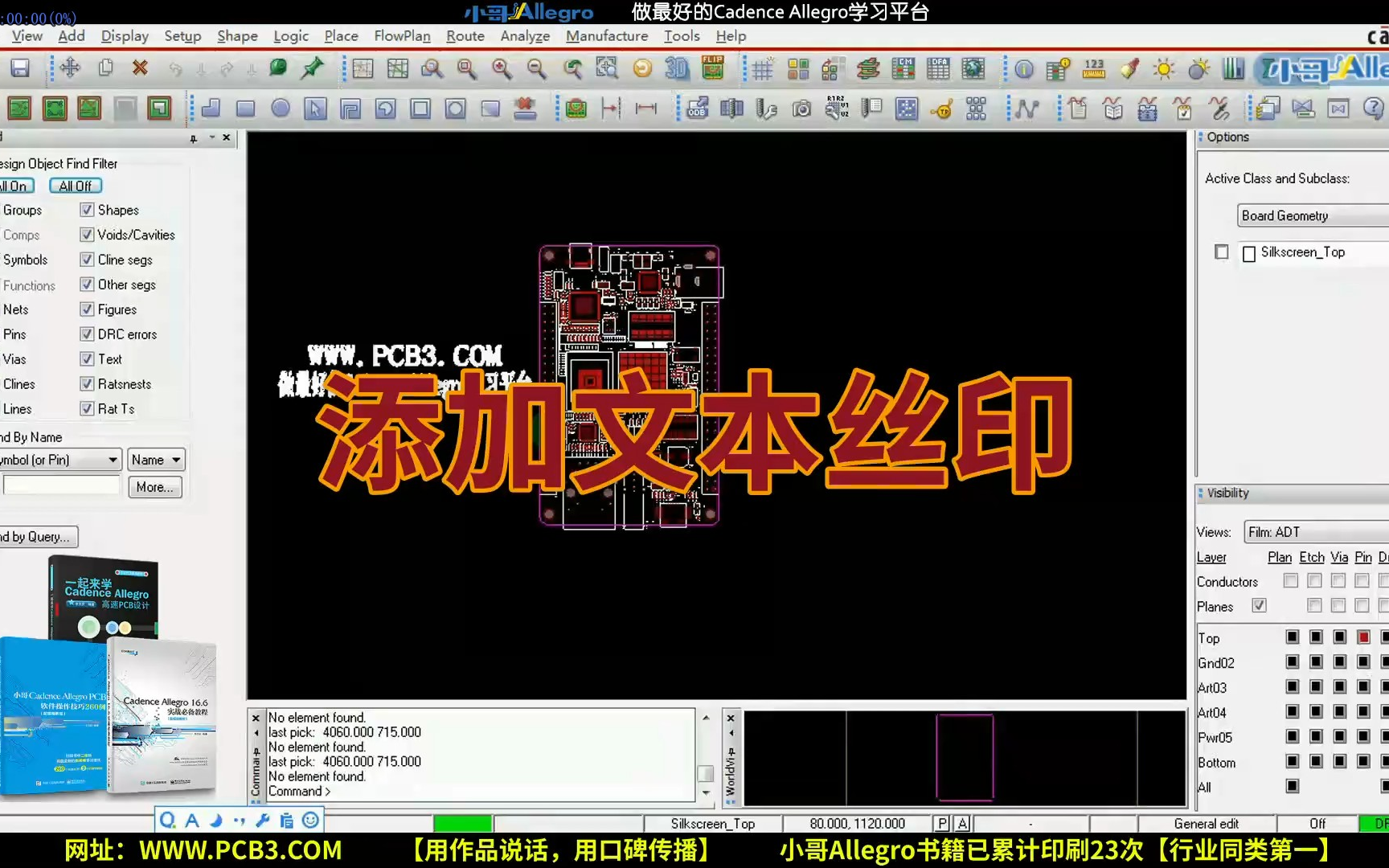Open the Film: ADT views dropdown
Viewport: 1389px width, 868px height.
[1316, 532]
